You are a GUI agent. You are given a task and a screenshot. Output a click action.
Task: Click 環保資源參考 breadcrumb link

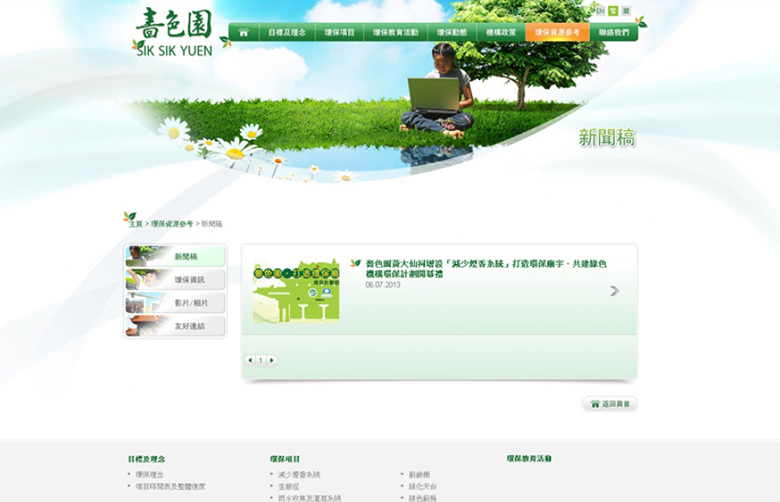click(x=172, y=224)
